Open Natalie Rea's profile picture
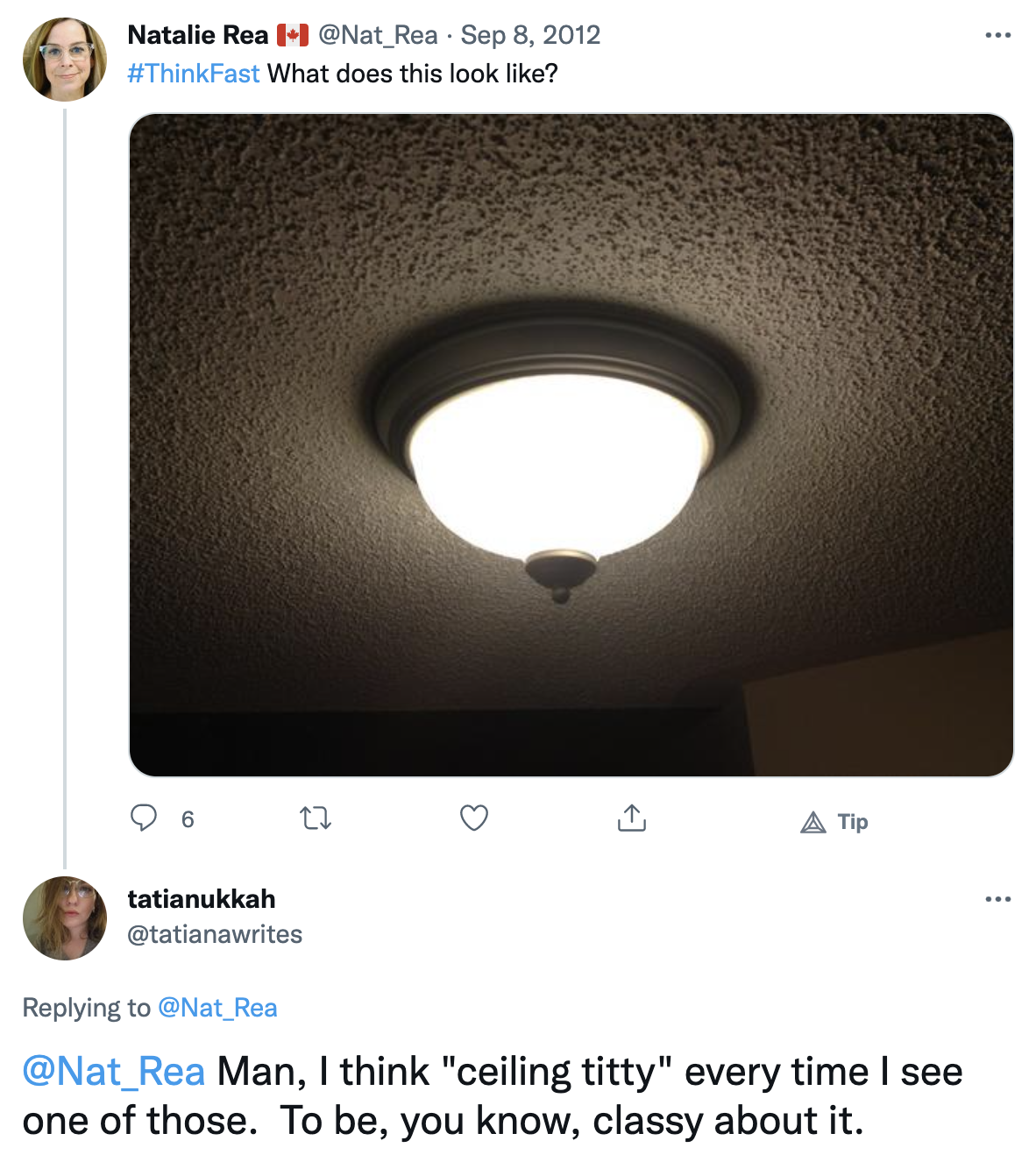The height and width of the screenshot is (1162, 1036). pos(66,58)
